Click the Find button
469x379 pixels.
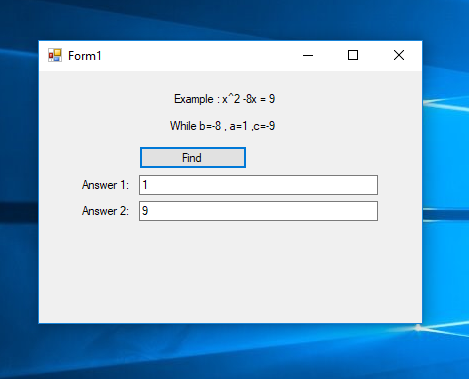(193, 157)
